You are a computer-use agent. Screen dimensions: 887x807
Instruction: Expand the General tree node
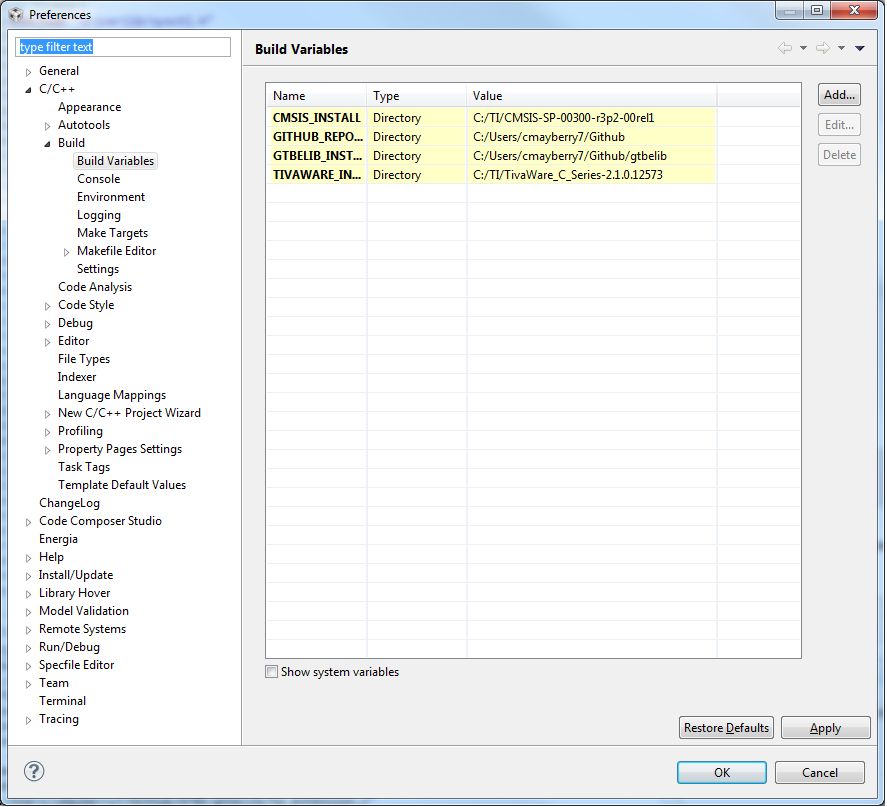(x=28, y=72)
